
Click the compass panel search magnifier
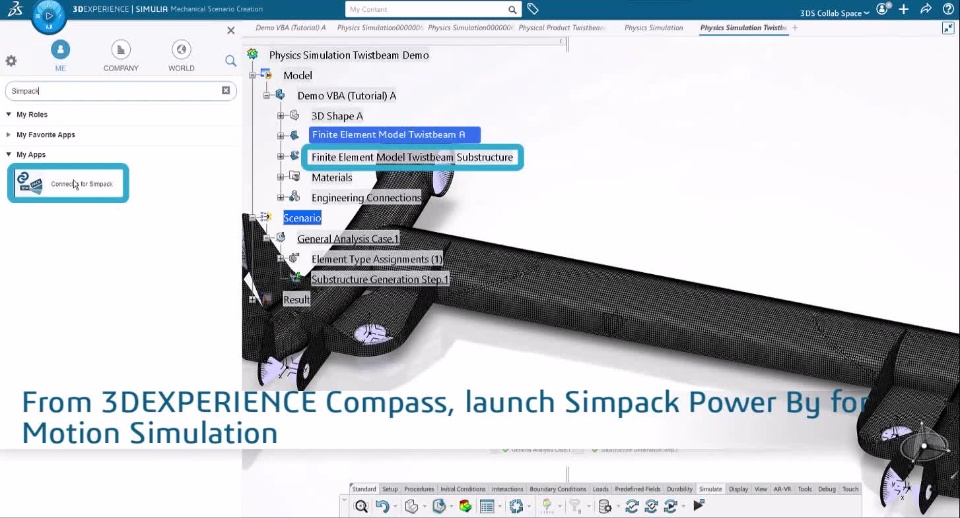coord(230,61)
